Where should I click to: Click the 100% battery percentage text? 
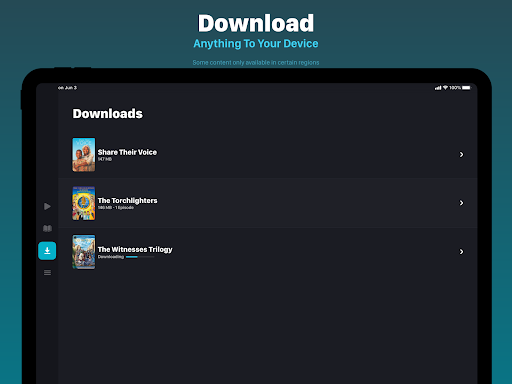(455, 88)
